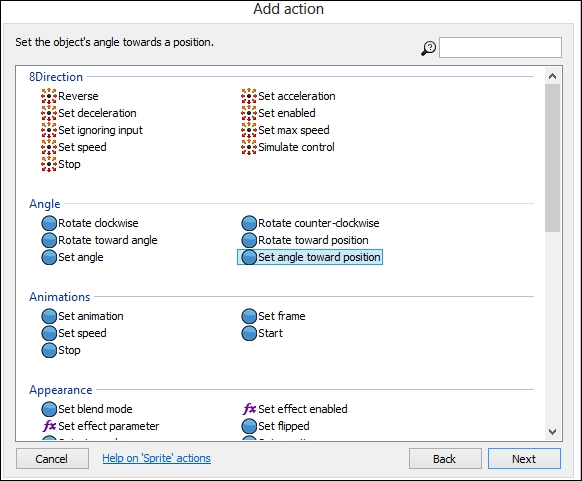
Task: Click the 'Animations' category heading
Action: point(60,297)
